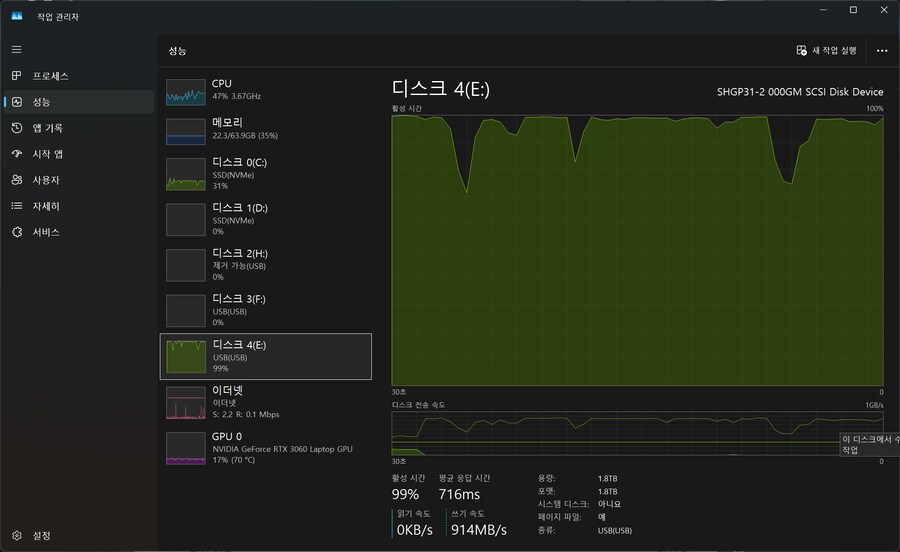900x552 pixels.
Task: Click the NVIDIA GeForce RTX 3060 Laptop GPU text
Action: pyautogui.click(x=282, y=449)
